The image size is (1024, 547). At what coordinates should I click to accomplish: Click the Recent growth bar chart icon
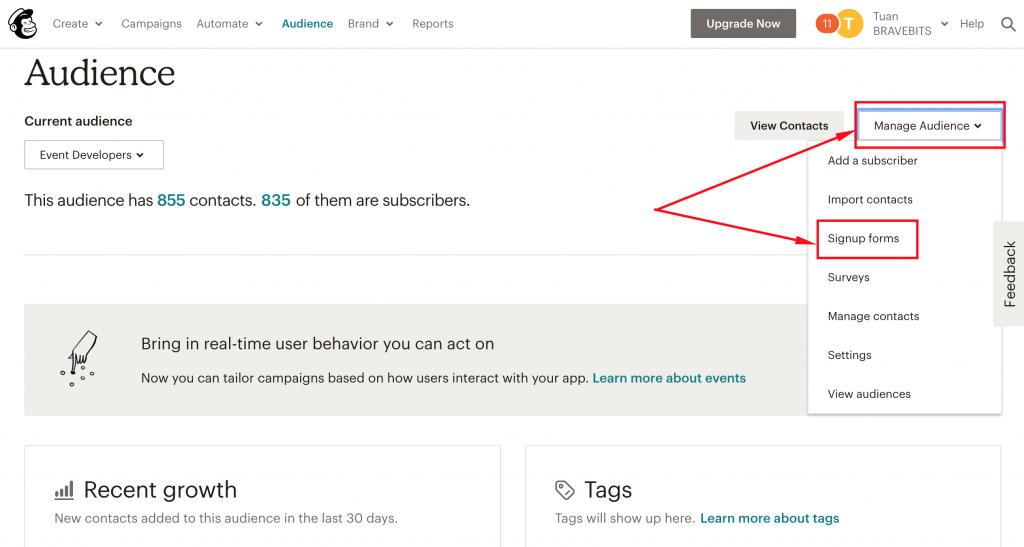(x=64, y=490)
